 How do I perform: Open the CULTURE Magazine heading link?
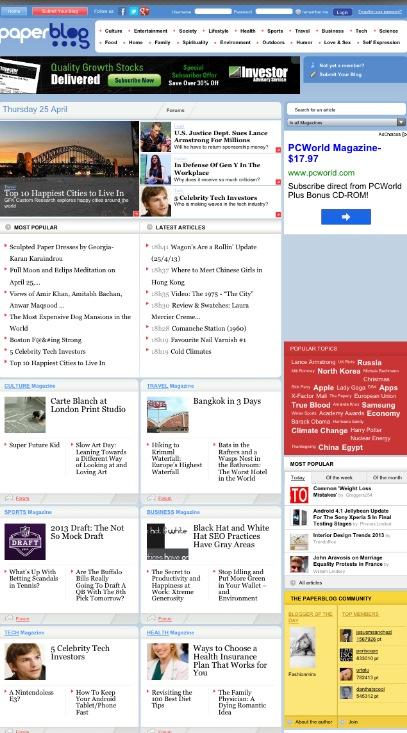29,386
